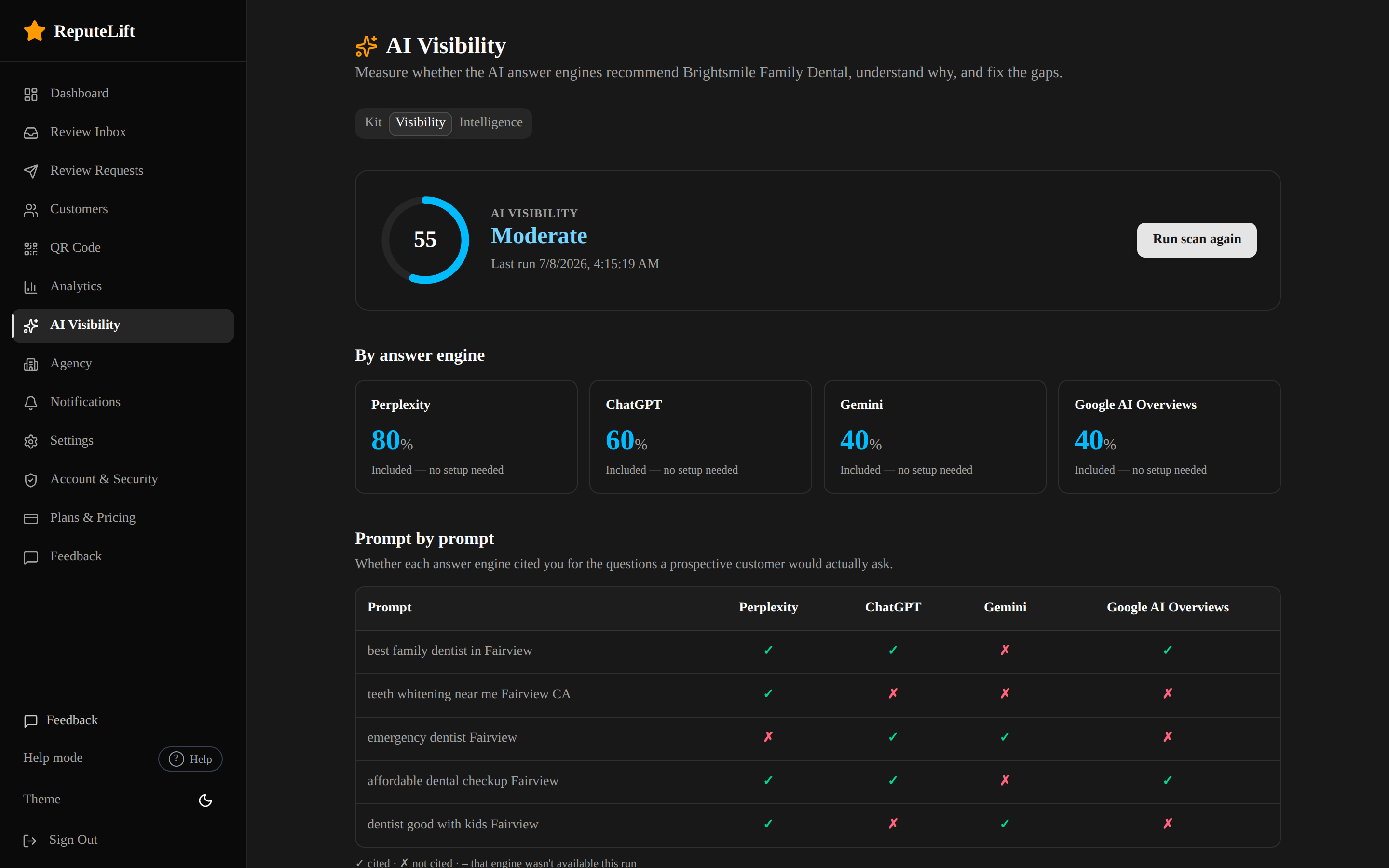Click the Last run 7/8/2026 timestamp
The width and height of the screenshot is (1389, 868).
(574, 264)
